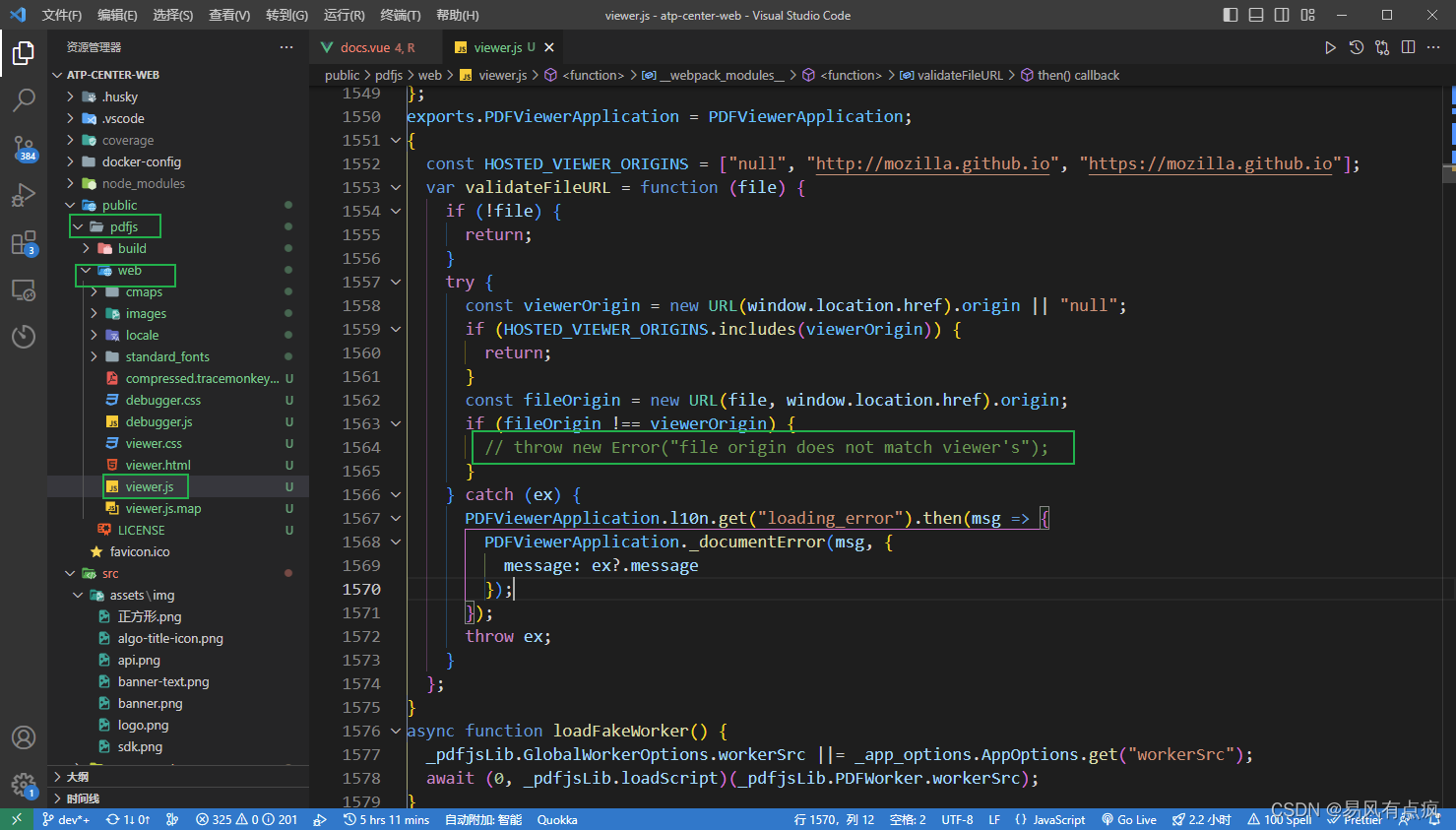Image resolution: width=1456 pixels, height=830 pixels.
Task: Open the File (文件) menu
Action: (x=61, y=15)
